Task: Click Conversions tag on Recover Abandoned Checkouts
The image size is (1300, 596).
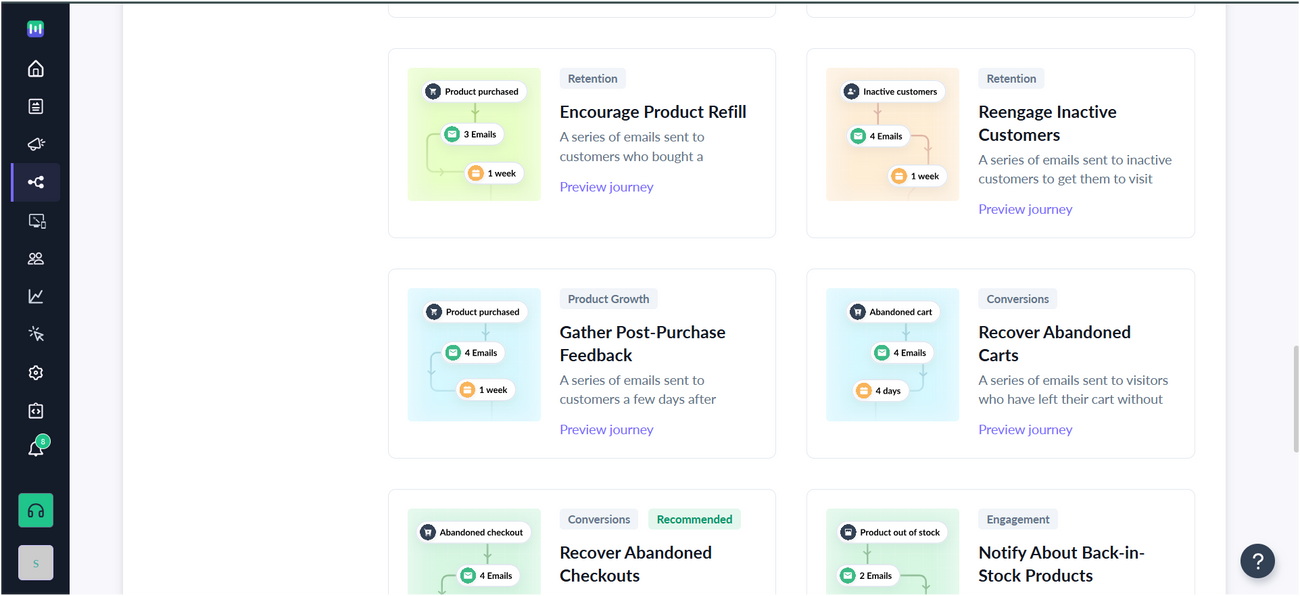Action: (599, 519)
